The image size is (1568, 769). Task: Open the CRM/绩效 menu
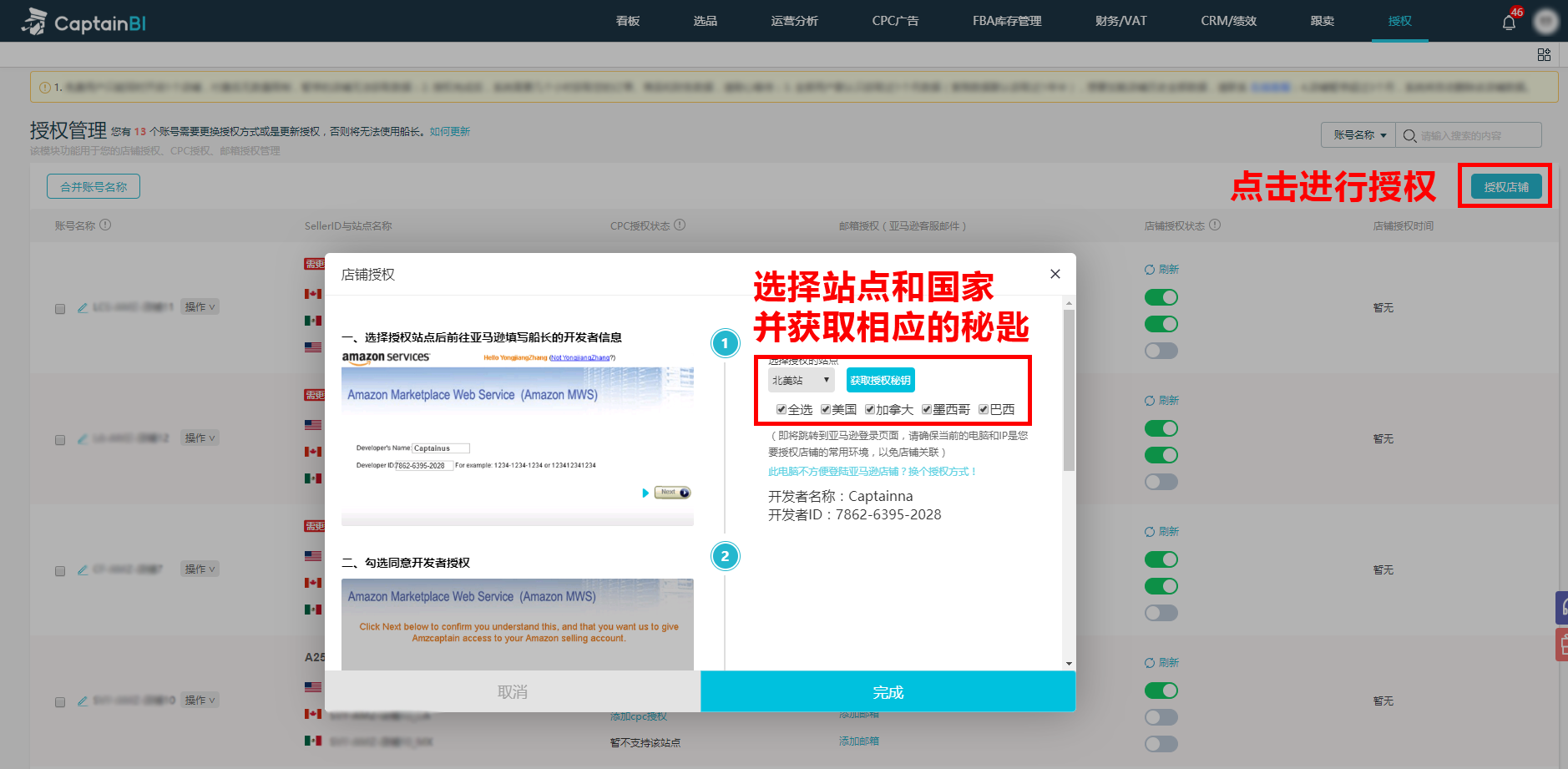(1229, 21)
